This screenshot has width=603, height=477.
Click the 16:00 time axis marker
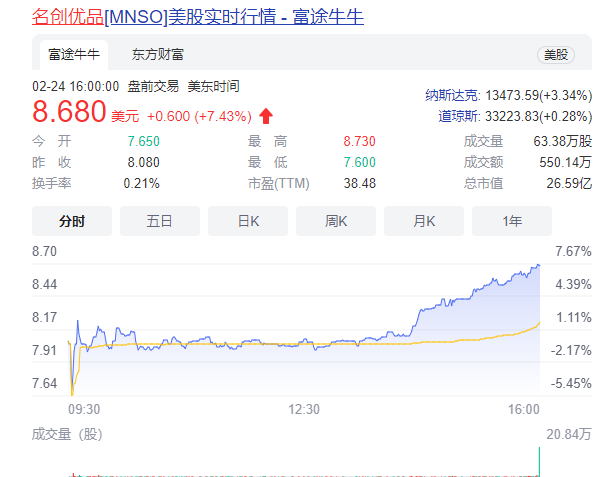click(524, 409)
